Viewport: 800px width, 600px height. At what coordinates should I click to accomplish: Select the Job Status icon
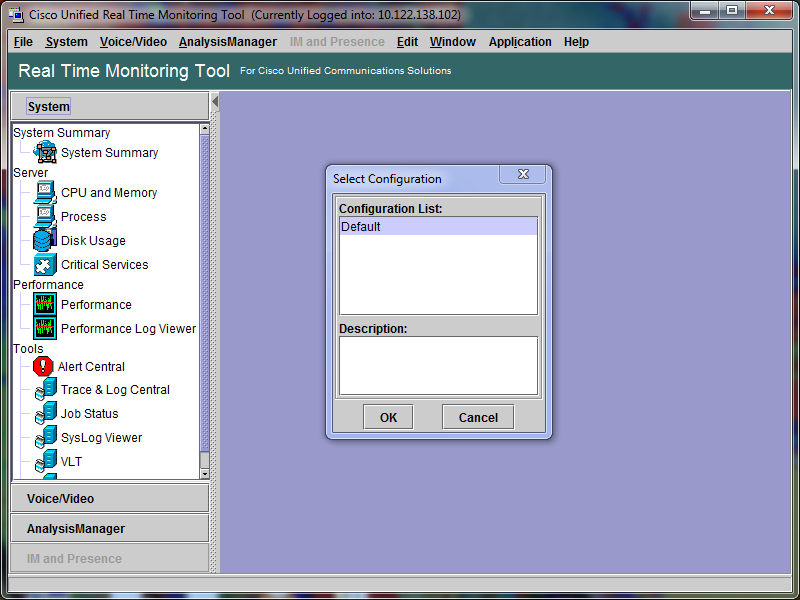point(46,413)
